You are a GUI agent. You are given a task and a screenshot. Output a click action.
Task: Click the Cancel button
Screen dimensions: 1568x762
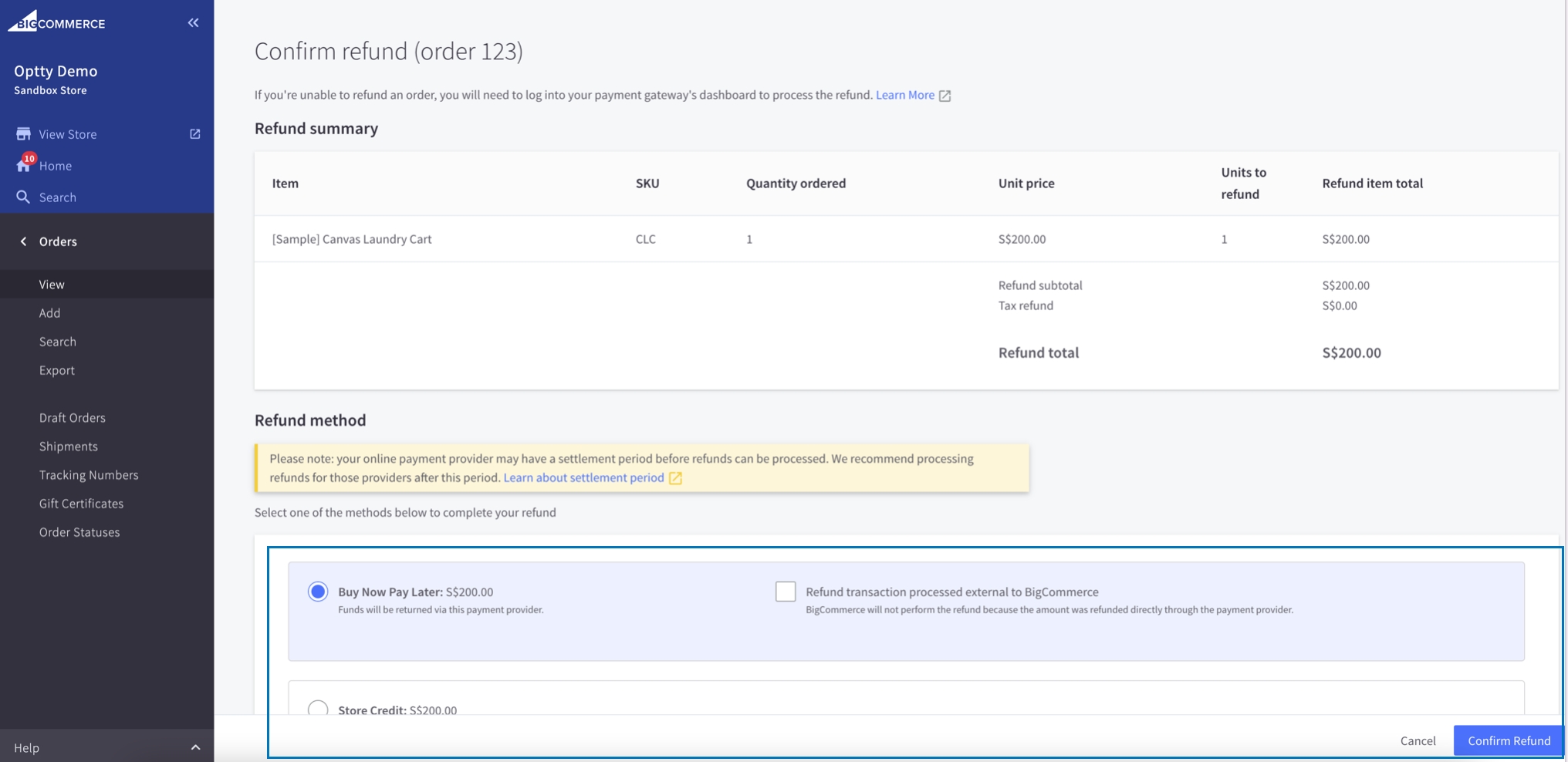tap(1418, 740)
